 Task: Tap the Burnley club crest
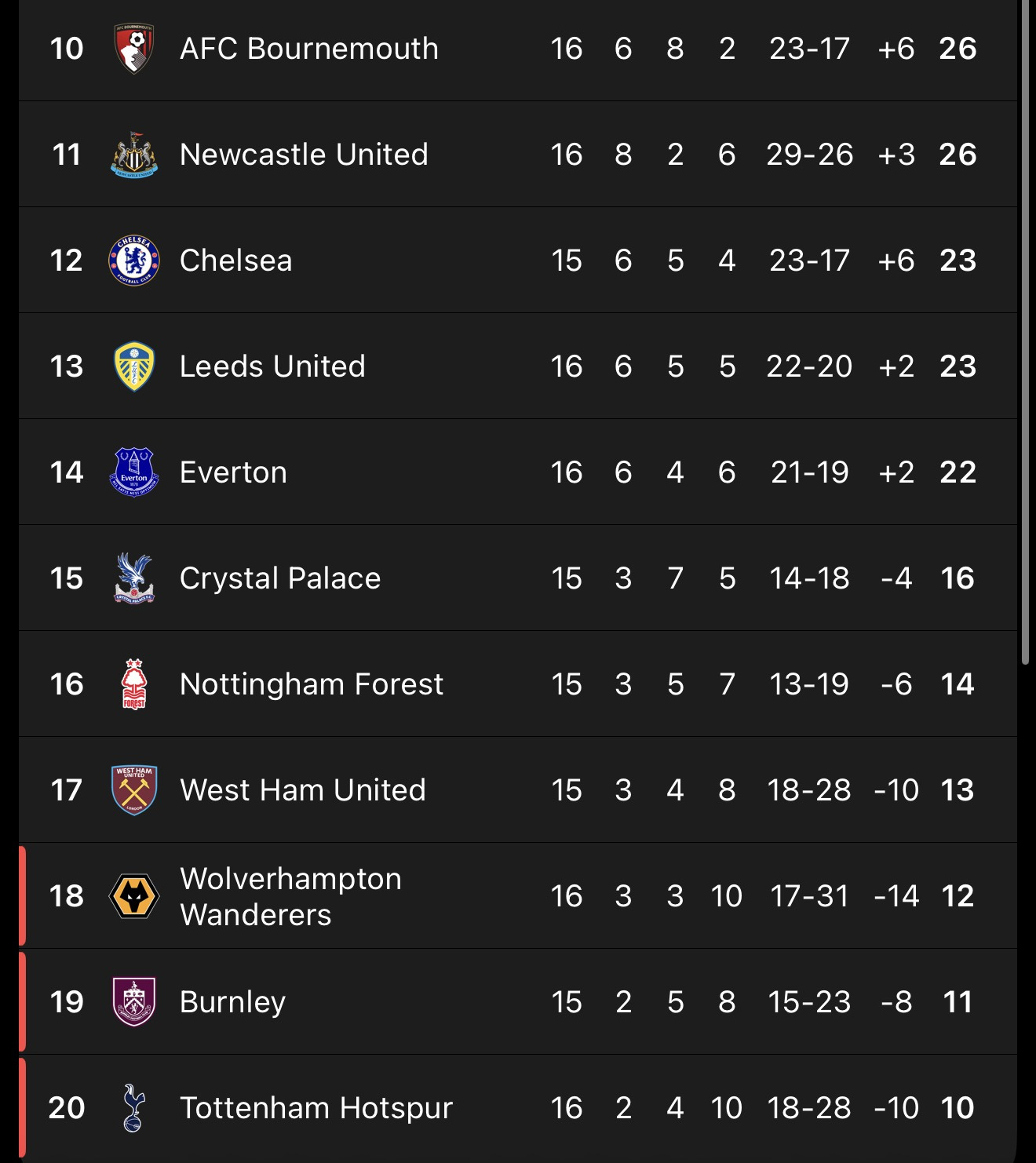pyautogui.click(x=134, y=1002)
